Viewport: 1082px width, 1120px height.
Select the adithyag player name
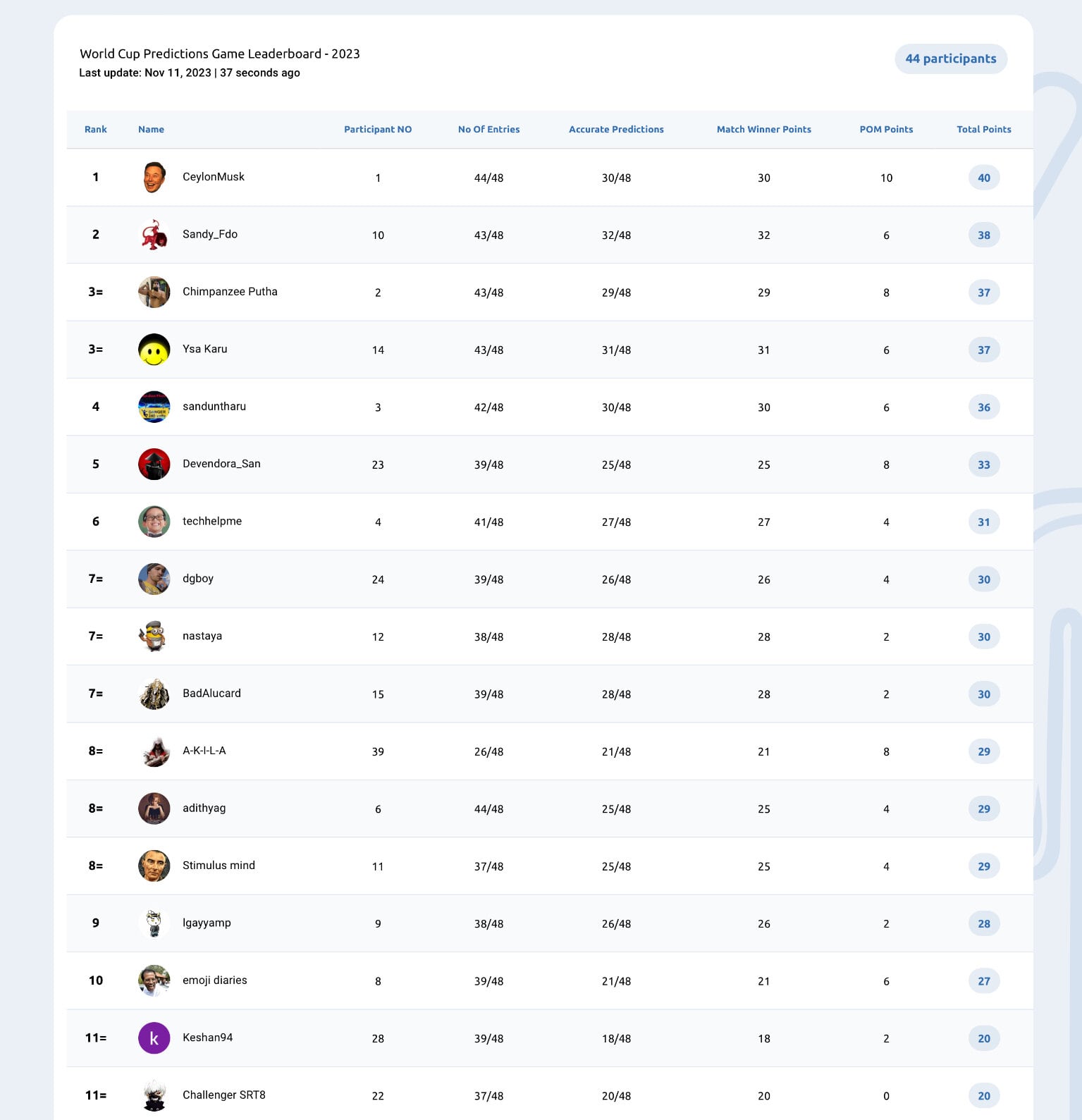tap(204, 808)
